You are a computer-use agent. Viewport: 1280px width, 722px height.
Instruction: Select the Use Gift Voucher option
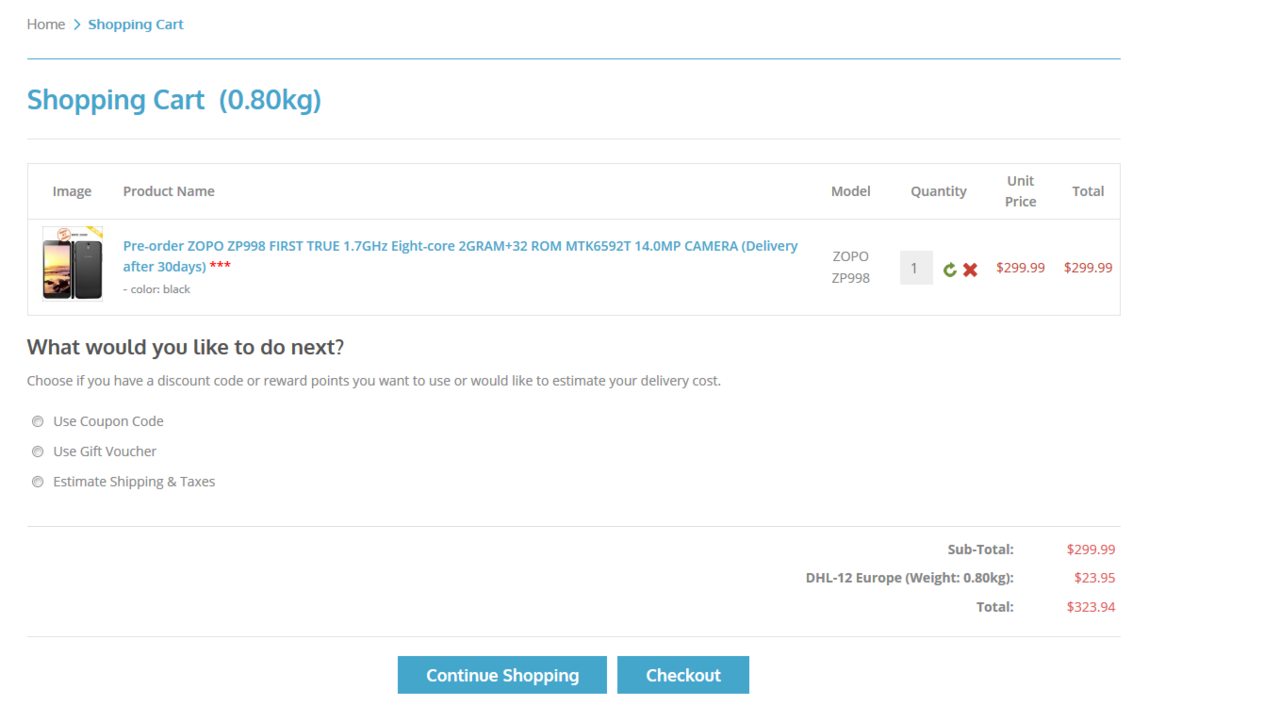38,451
